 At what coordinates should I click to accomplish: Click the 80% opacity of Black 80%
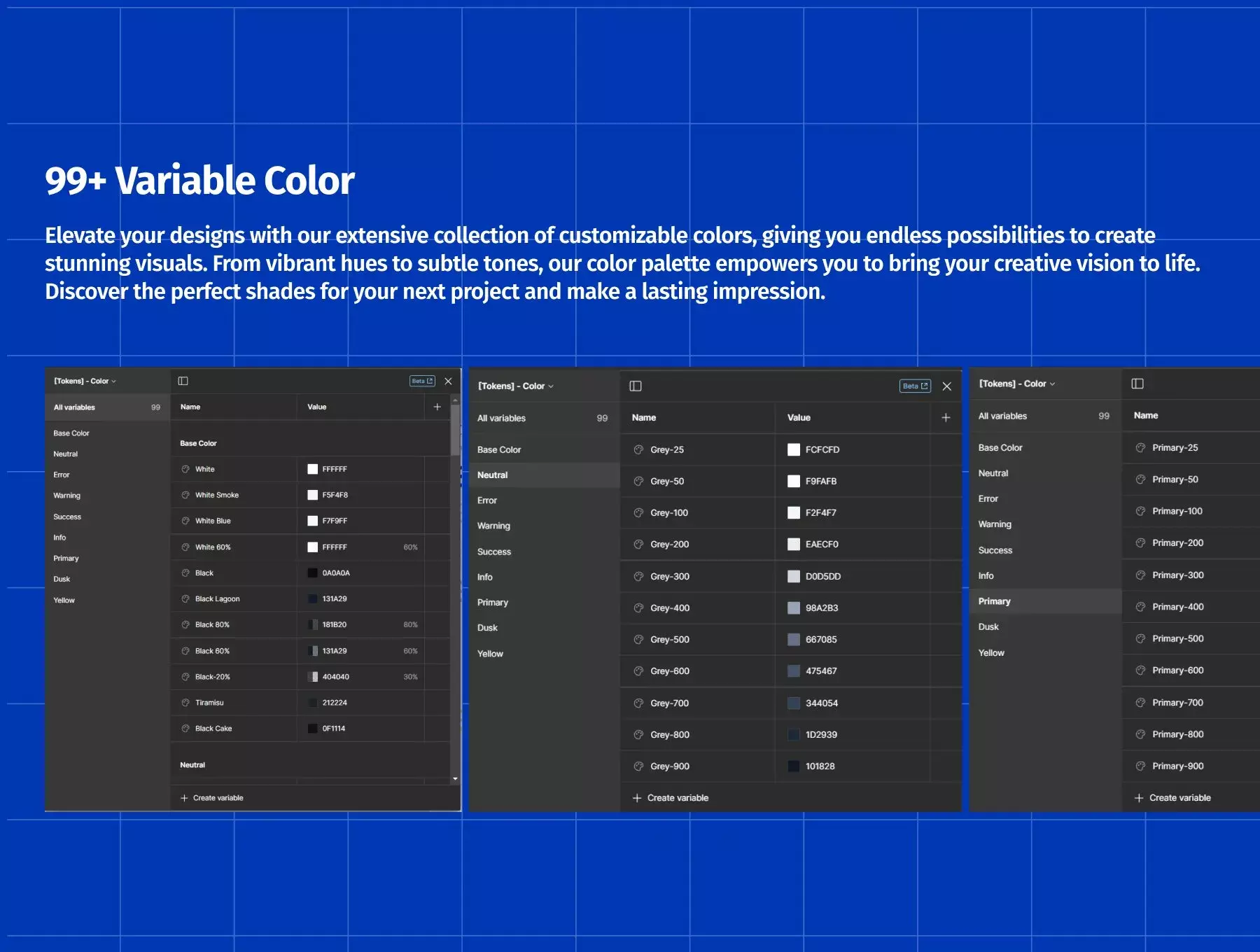pos(410,624)
